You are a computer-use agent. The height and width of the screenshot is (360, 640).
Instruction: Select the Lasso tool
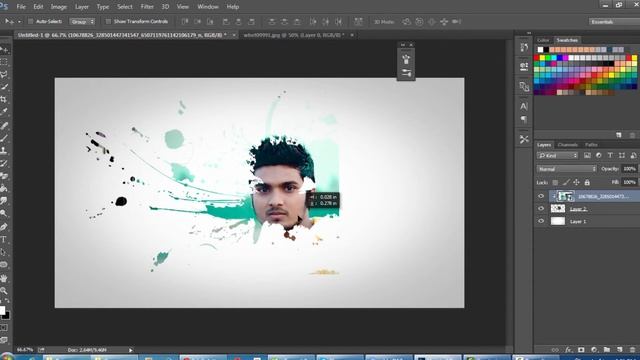point(4,74)
